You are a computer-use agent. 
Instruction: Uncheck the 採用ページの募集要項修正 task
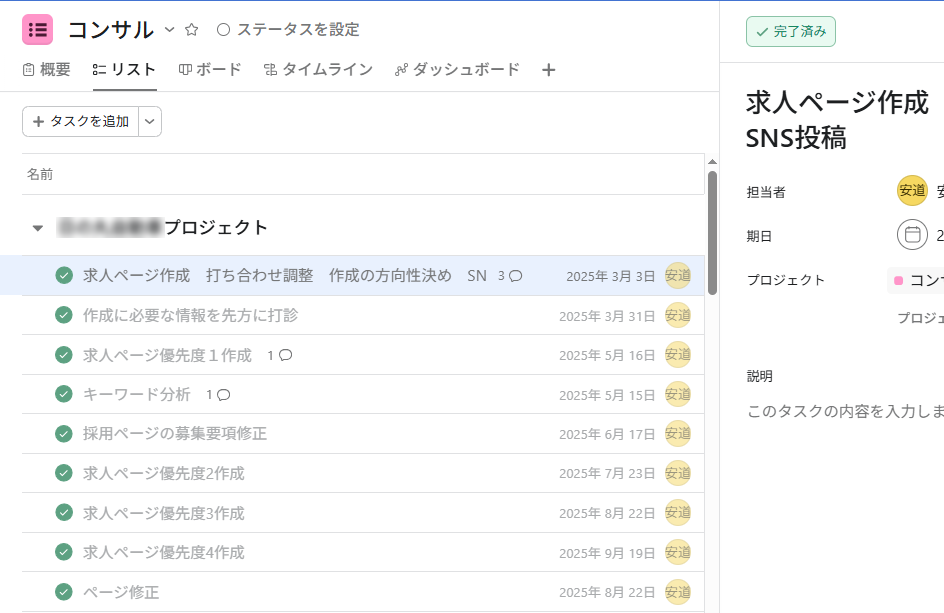64,434
